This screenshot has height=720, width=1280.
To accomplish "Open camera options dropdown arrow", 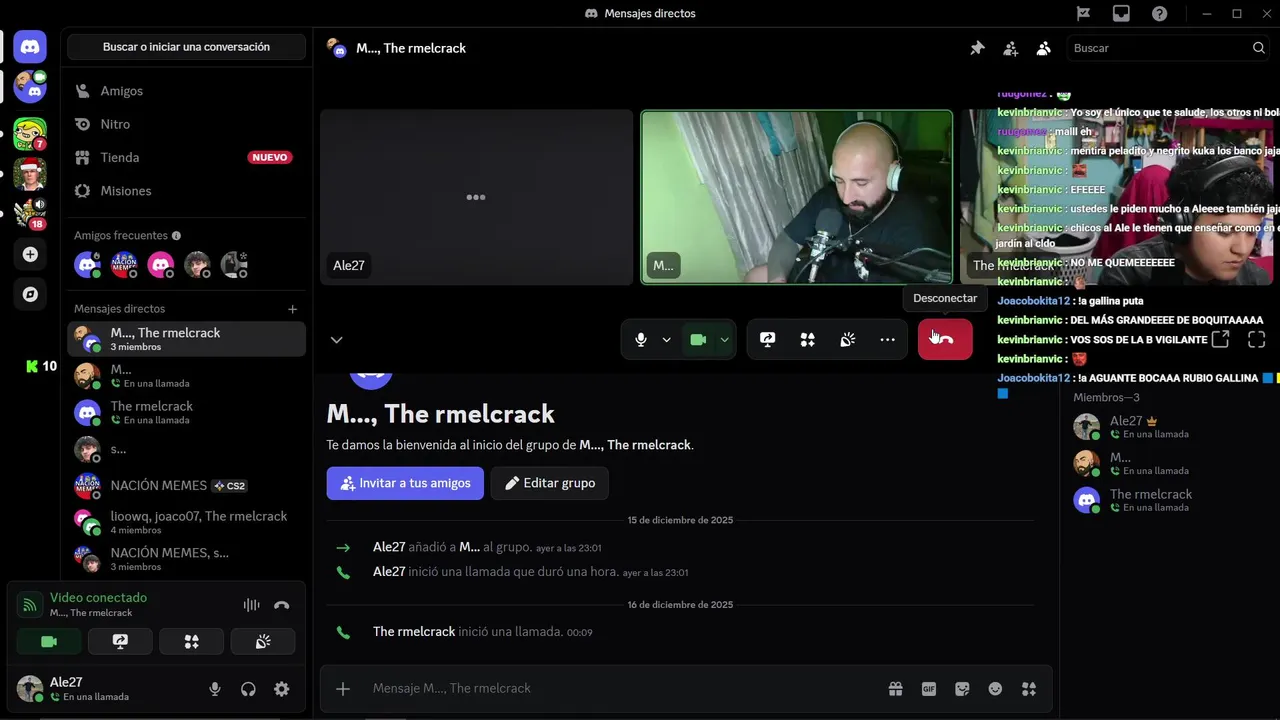I will [x=724, y=340].
